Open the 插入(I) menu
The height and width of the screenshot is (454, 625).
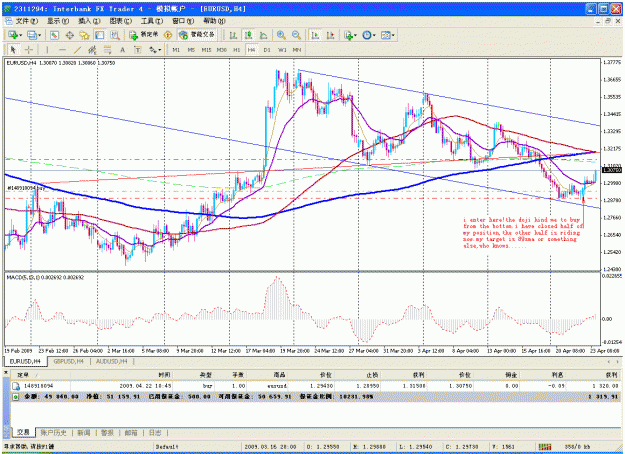coord(88,21)
